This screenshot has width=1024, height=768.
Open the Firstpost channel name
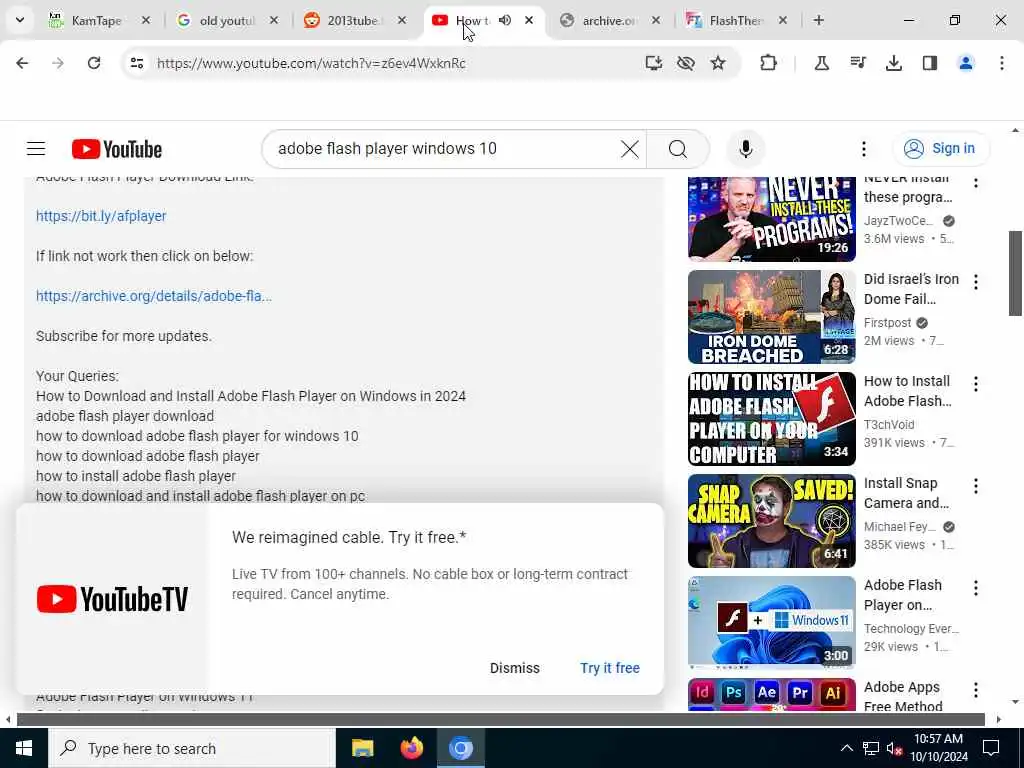(887, 323)
